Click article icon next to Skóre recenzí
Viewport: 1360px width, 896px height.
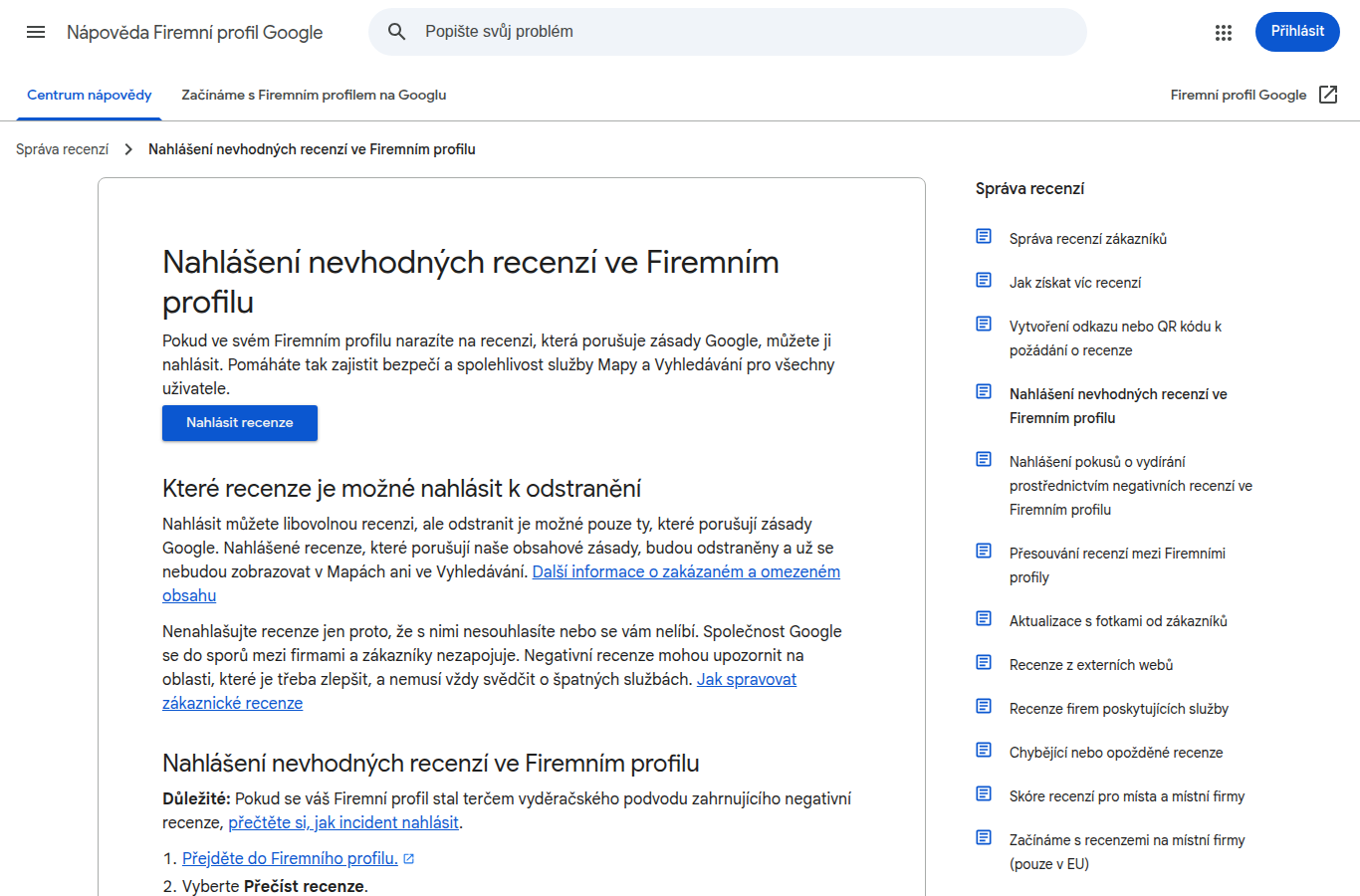click(x=984, y=793)
